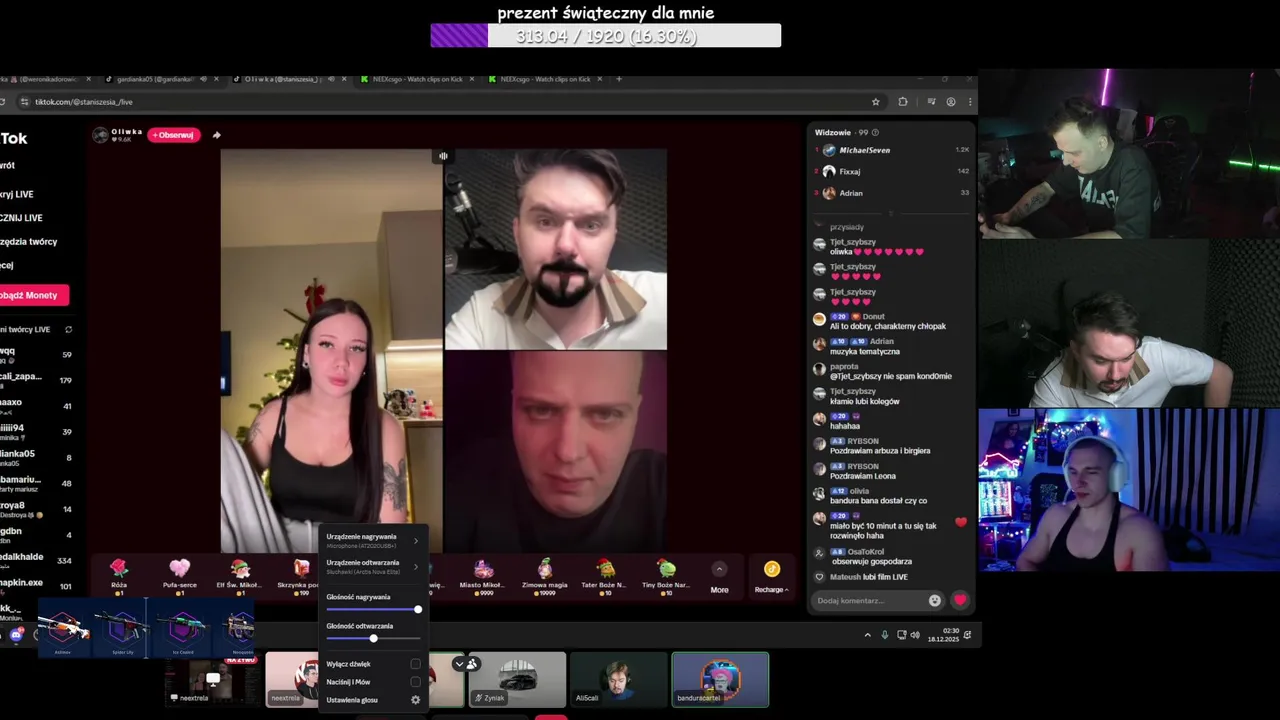Click the microphone icon in system tray

pyautogui.click(x=884, y=635)
